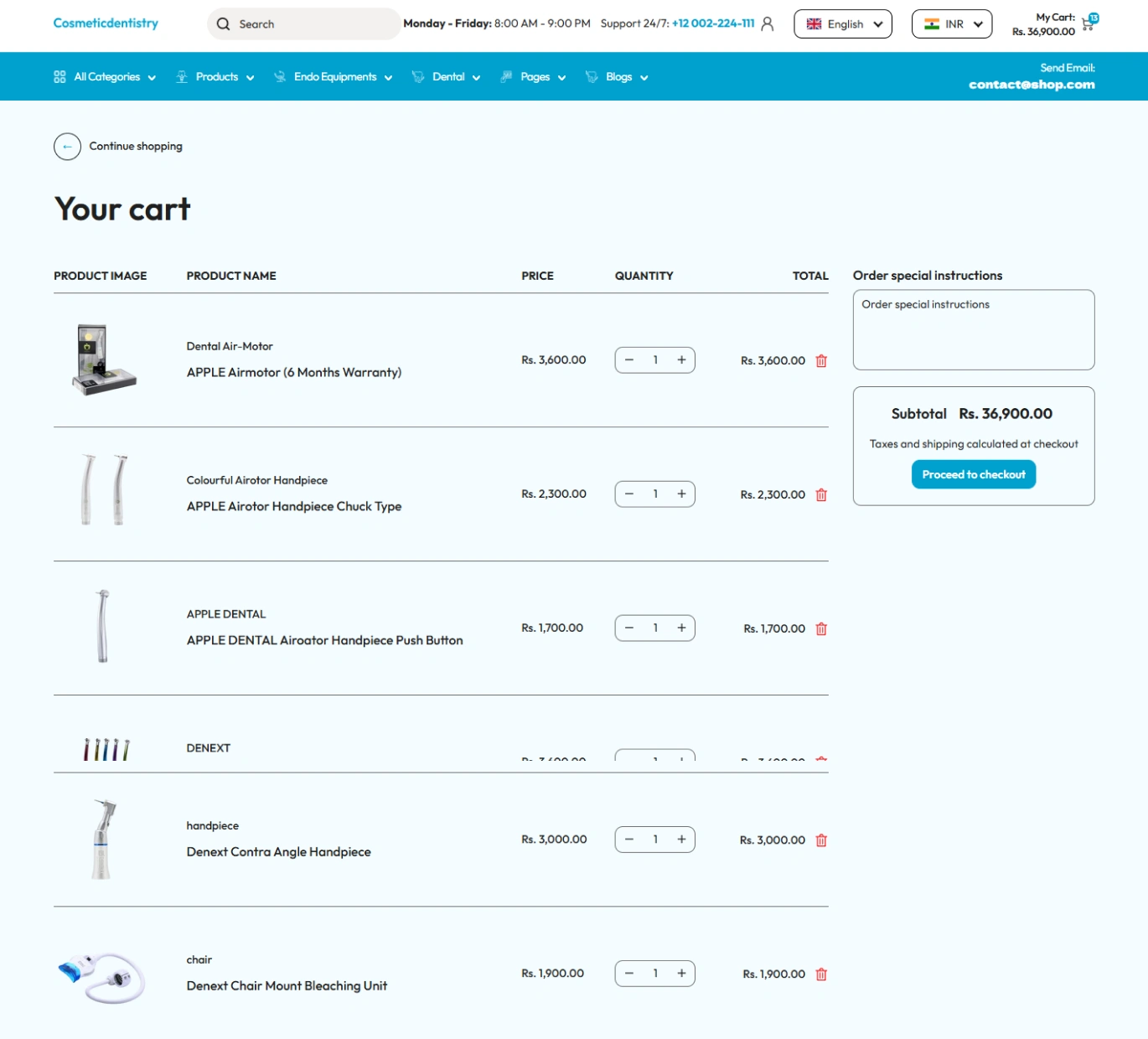
Task: Delete APPLE Airotor Handpiece Chuck Type item
Action: coord(821,494)
